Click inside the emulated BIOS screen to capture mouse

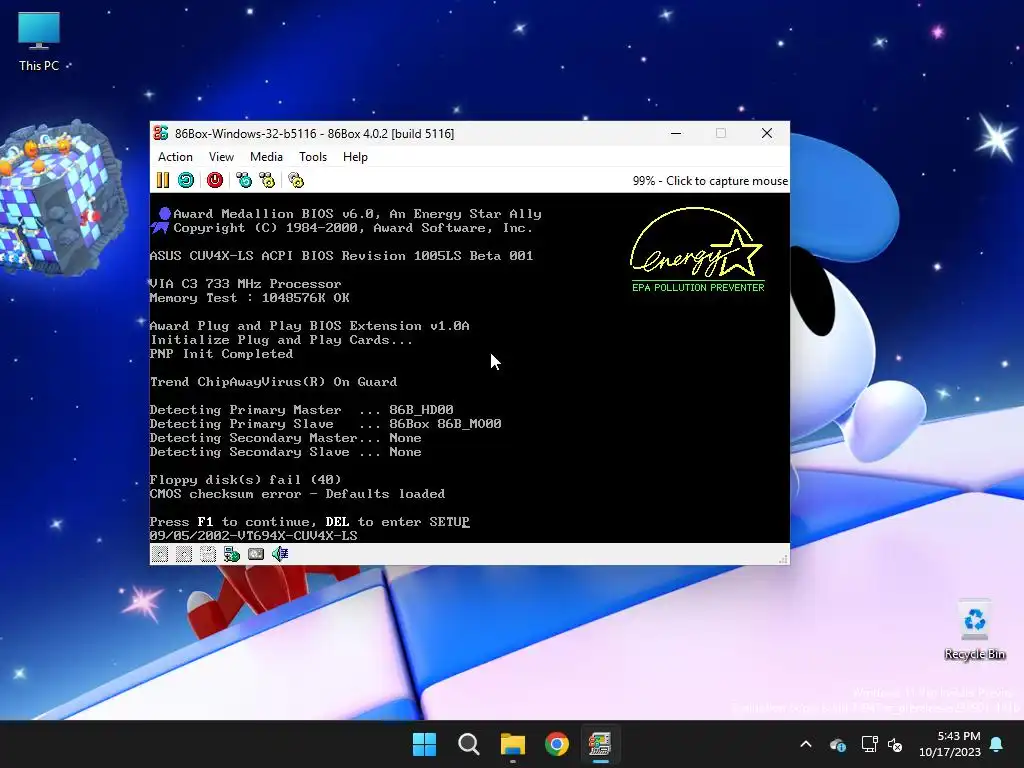point(470,368)
